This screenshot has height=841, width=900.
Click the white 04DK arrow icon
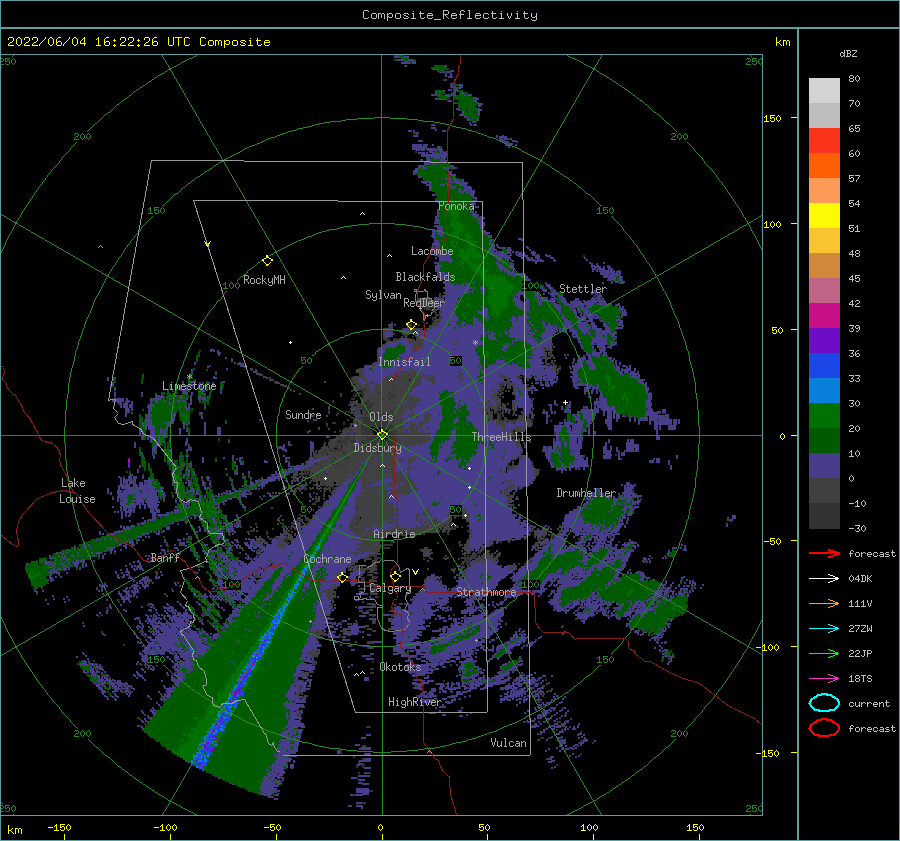click(x=824, y=578)
